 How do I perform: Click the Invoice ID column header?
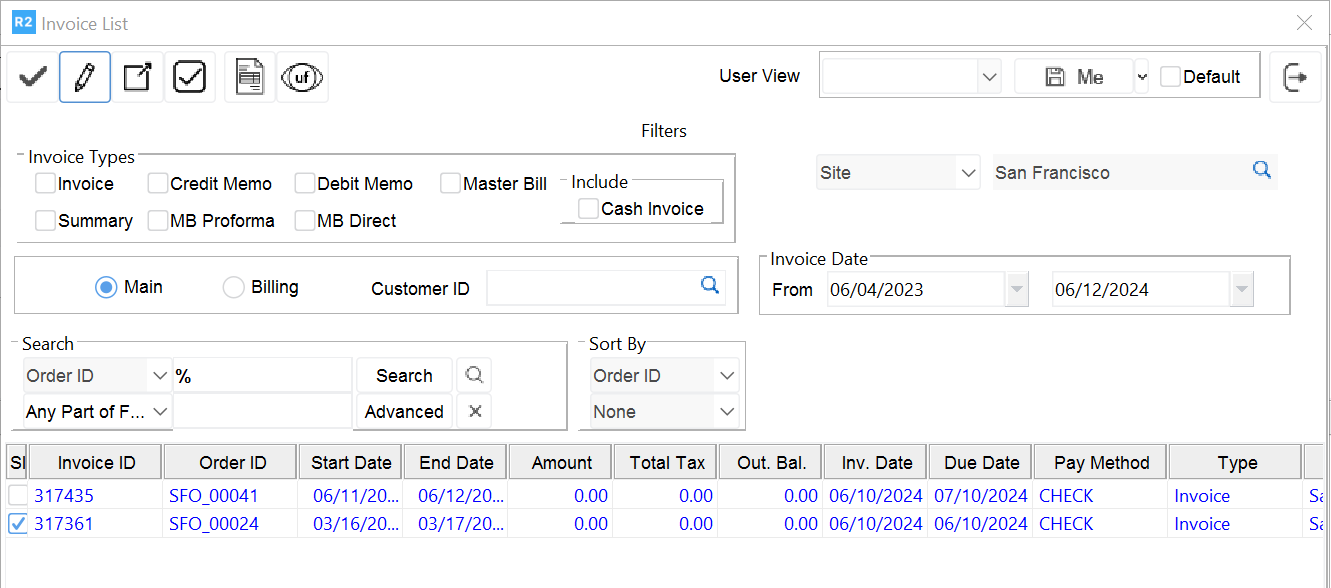tap(96, 463)
